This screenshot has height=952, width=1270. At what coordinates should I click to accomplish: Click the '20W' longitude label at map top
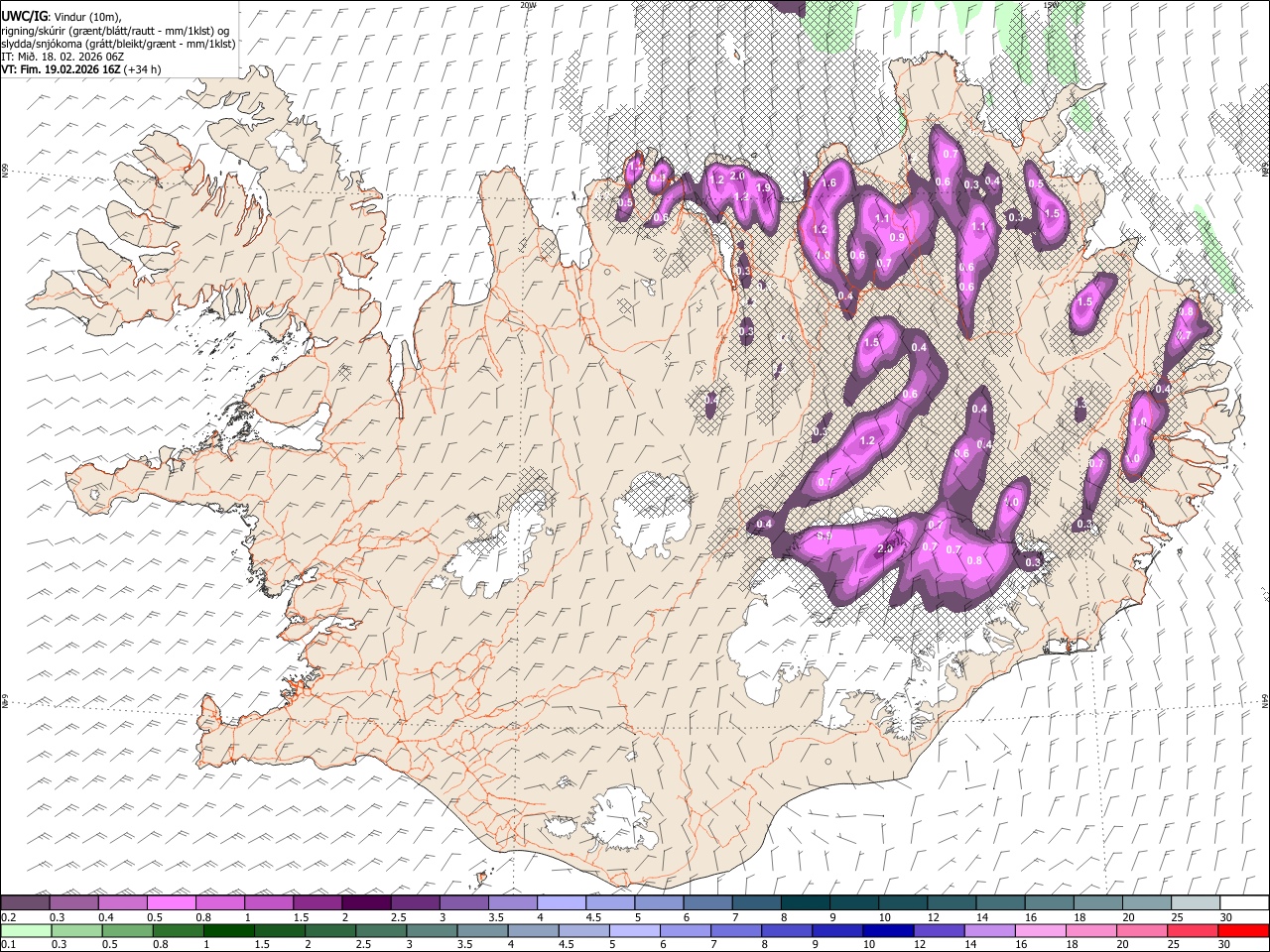(528, 5)
